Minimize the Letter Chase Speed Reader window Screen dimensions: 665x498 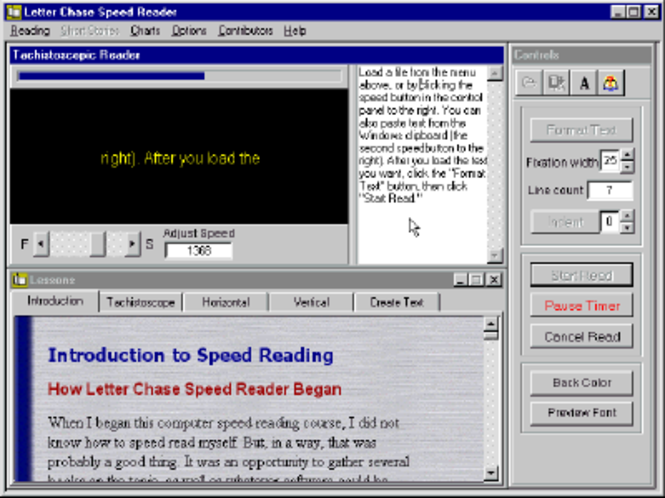[x=618, y=12]
